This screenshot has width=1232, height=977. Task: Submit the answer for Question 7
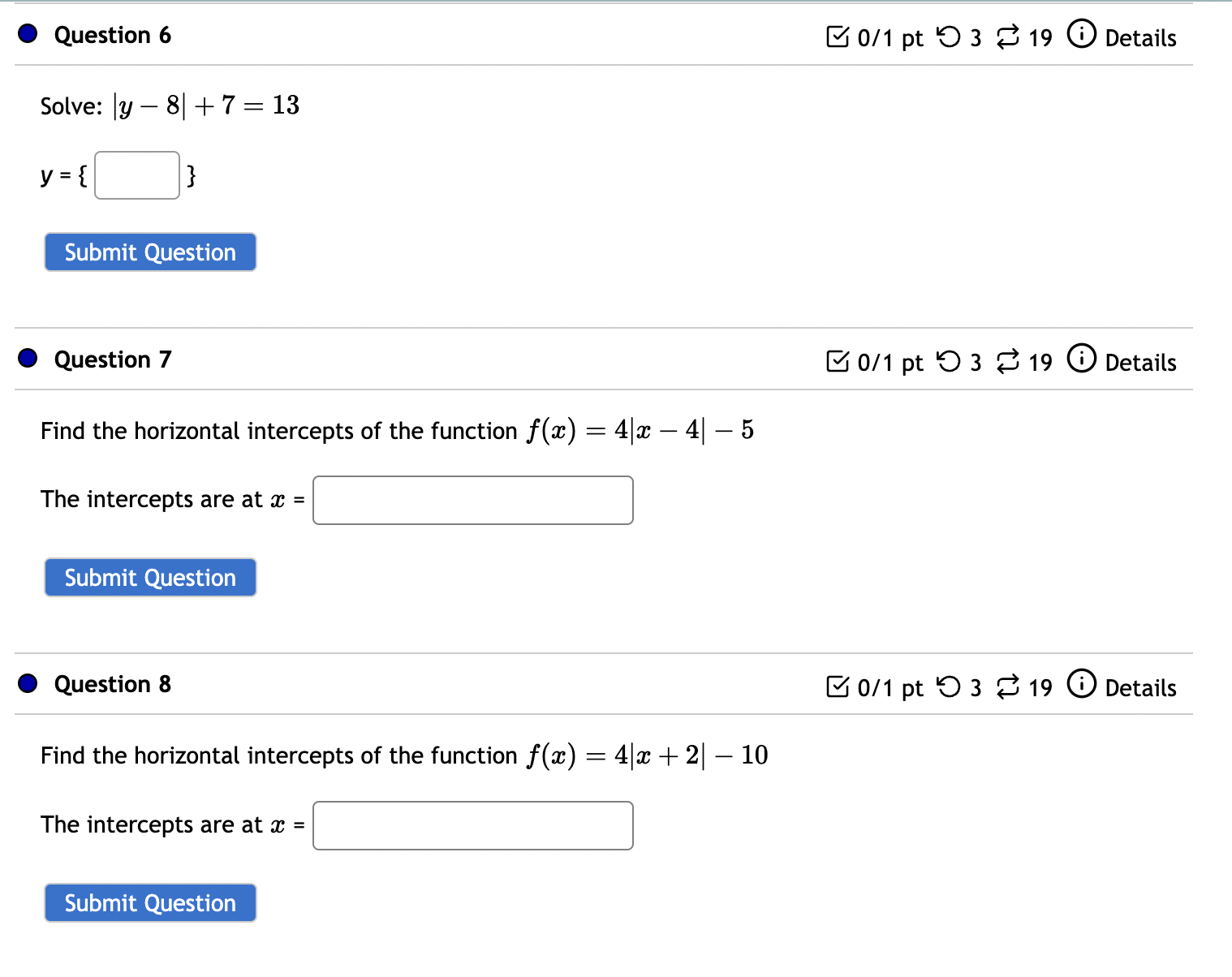pyautogui.click(x=149, y=577)
